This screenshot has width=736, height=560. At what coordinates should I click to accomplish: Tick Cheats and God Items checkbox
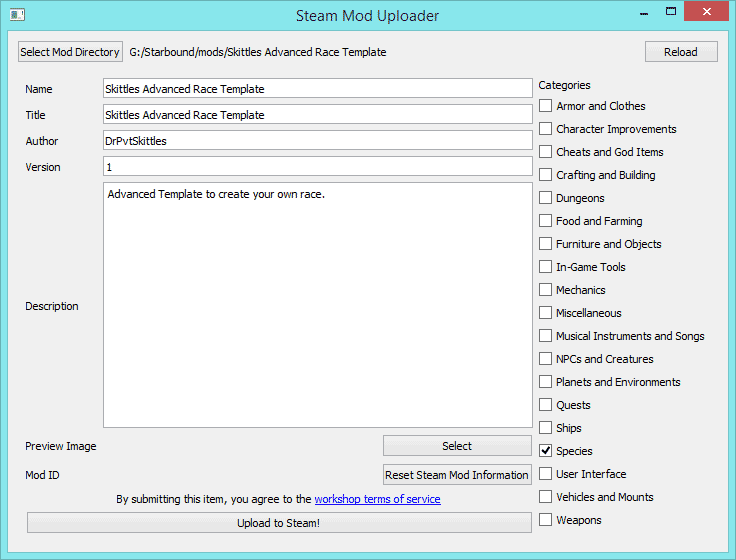[545, 152]
